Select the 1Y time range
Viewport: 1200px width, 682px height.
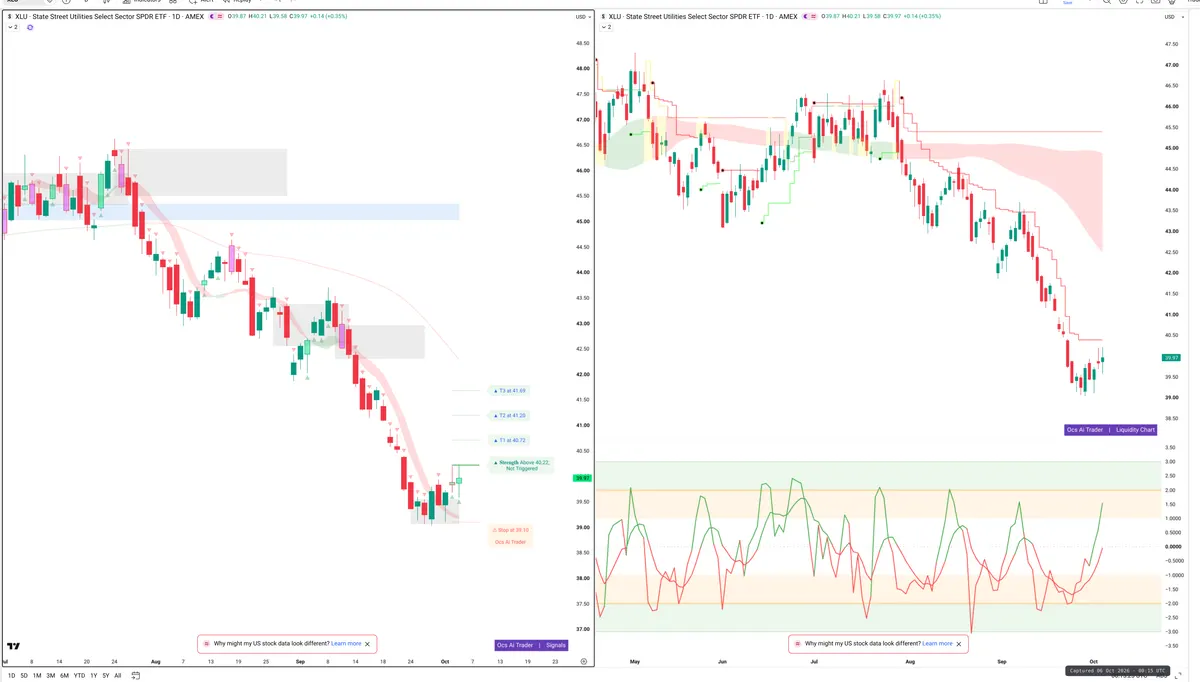click(x=94, y=676)
